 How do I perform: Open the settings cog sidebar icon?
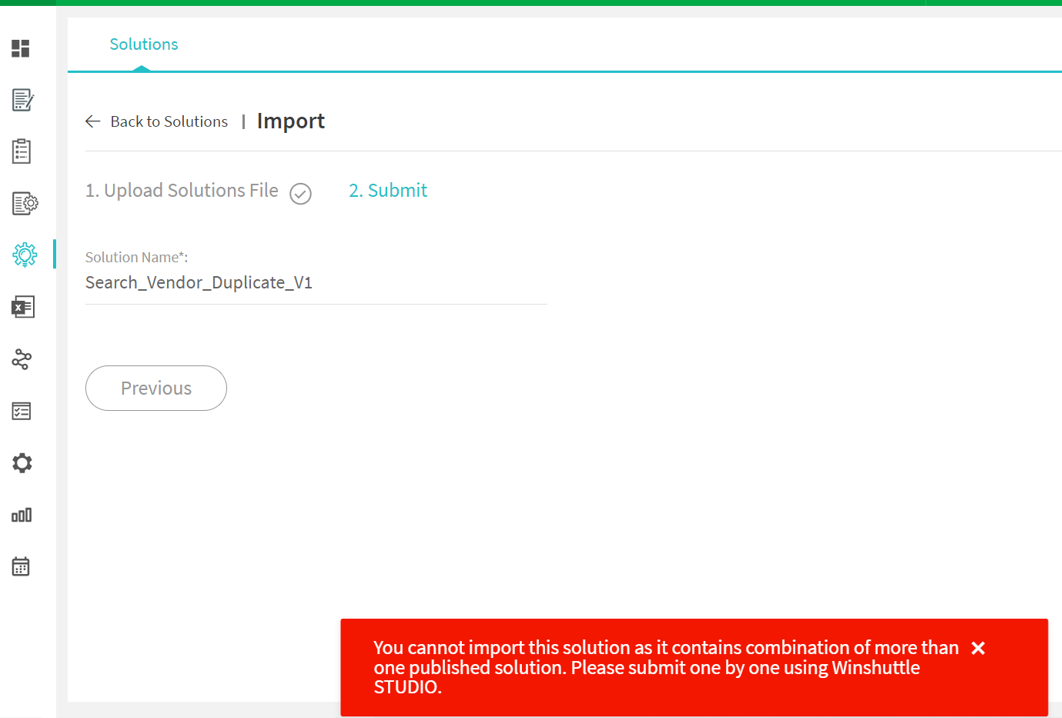[22, 463]
